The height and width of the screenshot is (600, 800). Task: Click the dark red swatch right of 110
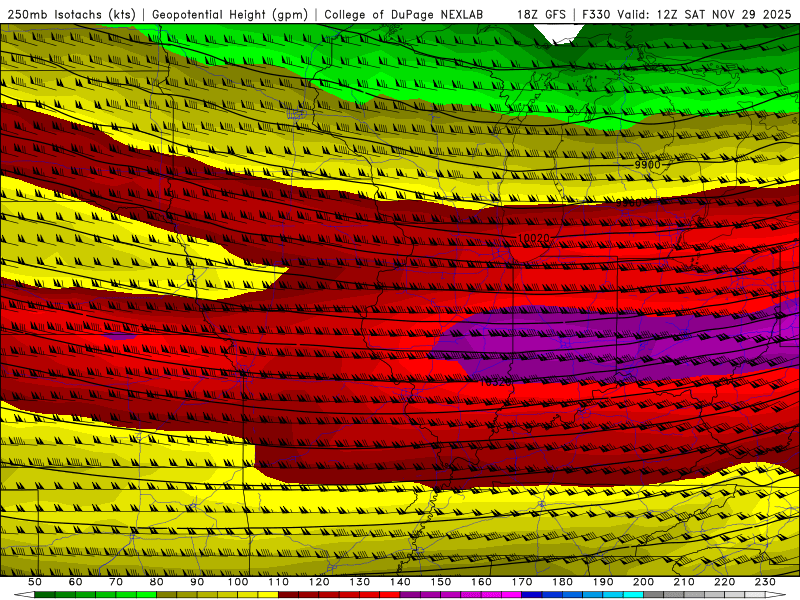click(288, 595)
